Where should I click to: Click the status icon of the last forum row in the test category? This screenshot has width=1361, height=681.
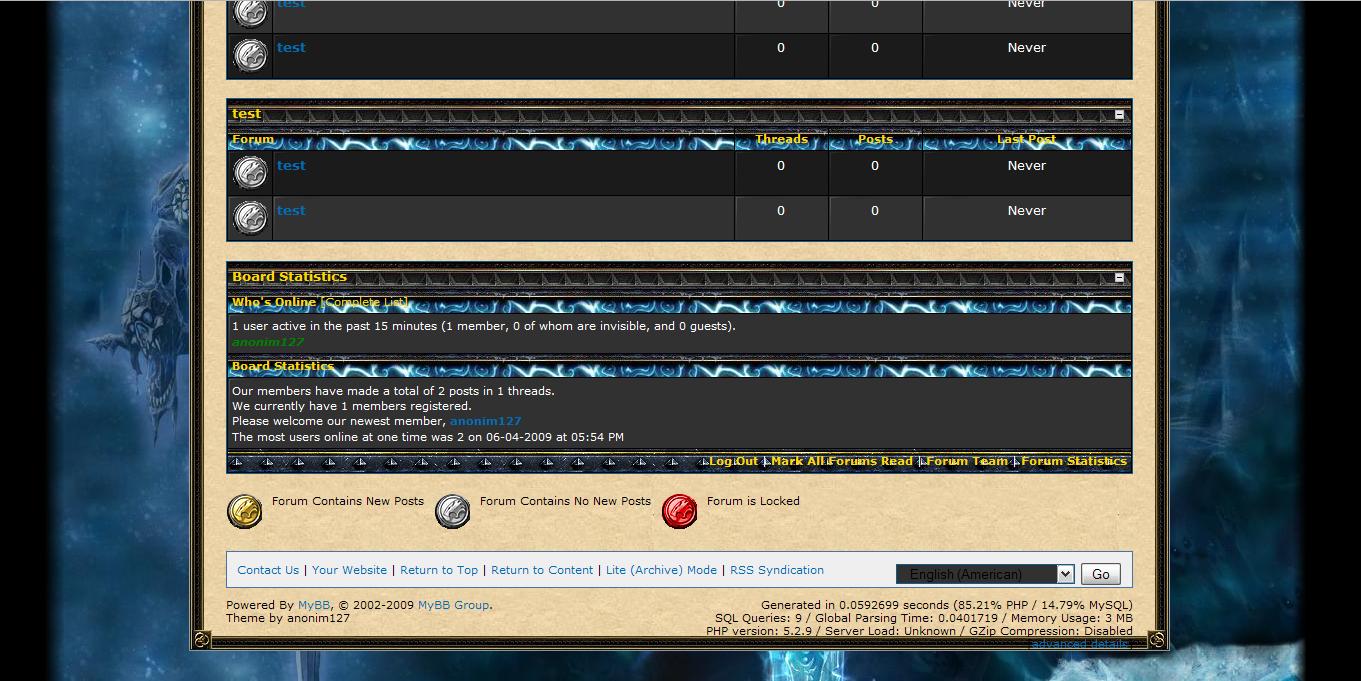click(x=250, y=217)
